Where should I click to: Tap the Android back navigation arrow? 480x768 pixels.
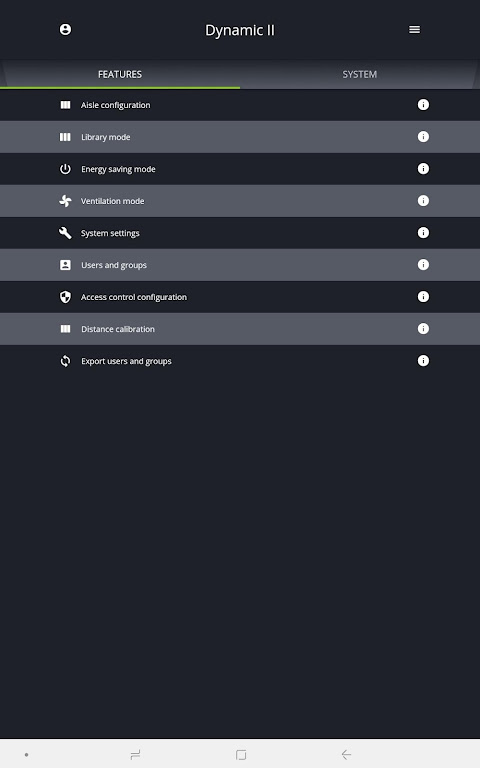[346, 754]
